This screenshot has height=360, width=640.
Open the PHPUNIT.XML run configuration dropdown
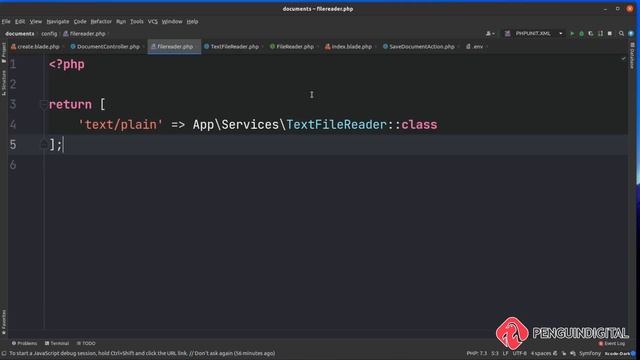pyautogui.click(x=534, y=33)
